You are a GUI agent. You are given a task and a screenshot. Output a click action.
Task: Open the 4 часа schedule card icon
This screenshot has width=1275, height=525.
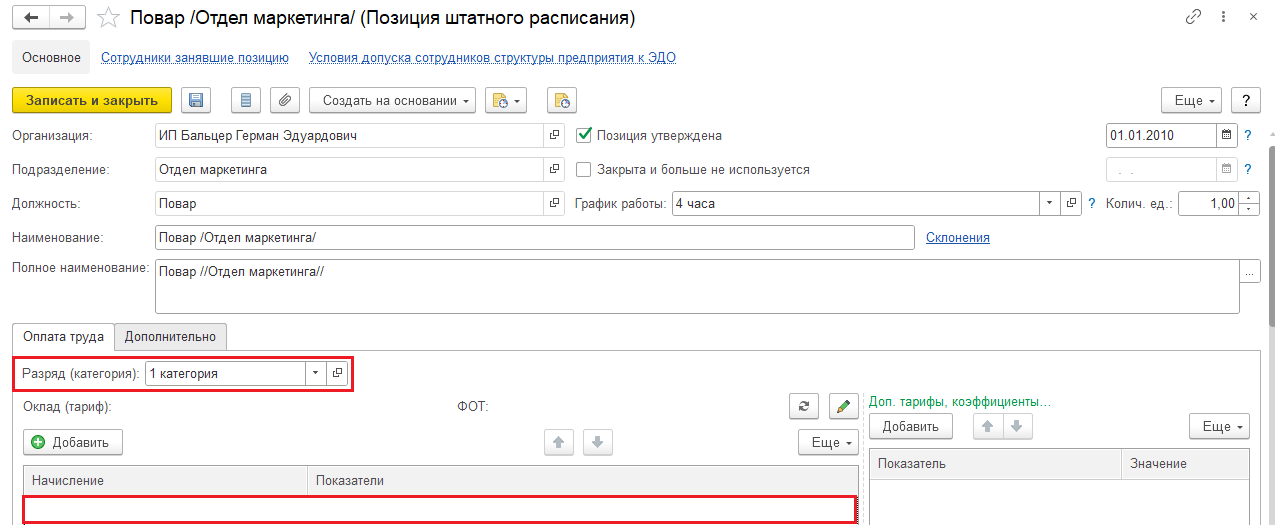(1071, 203)
